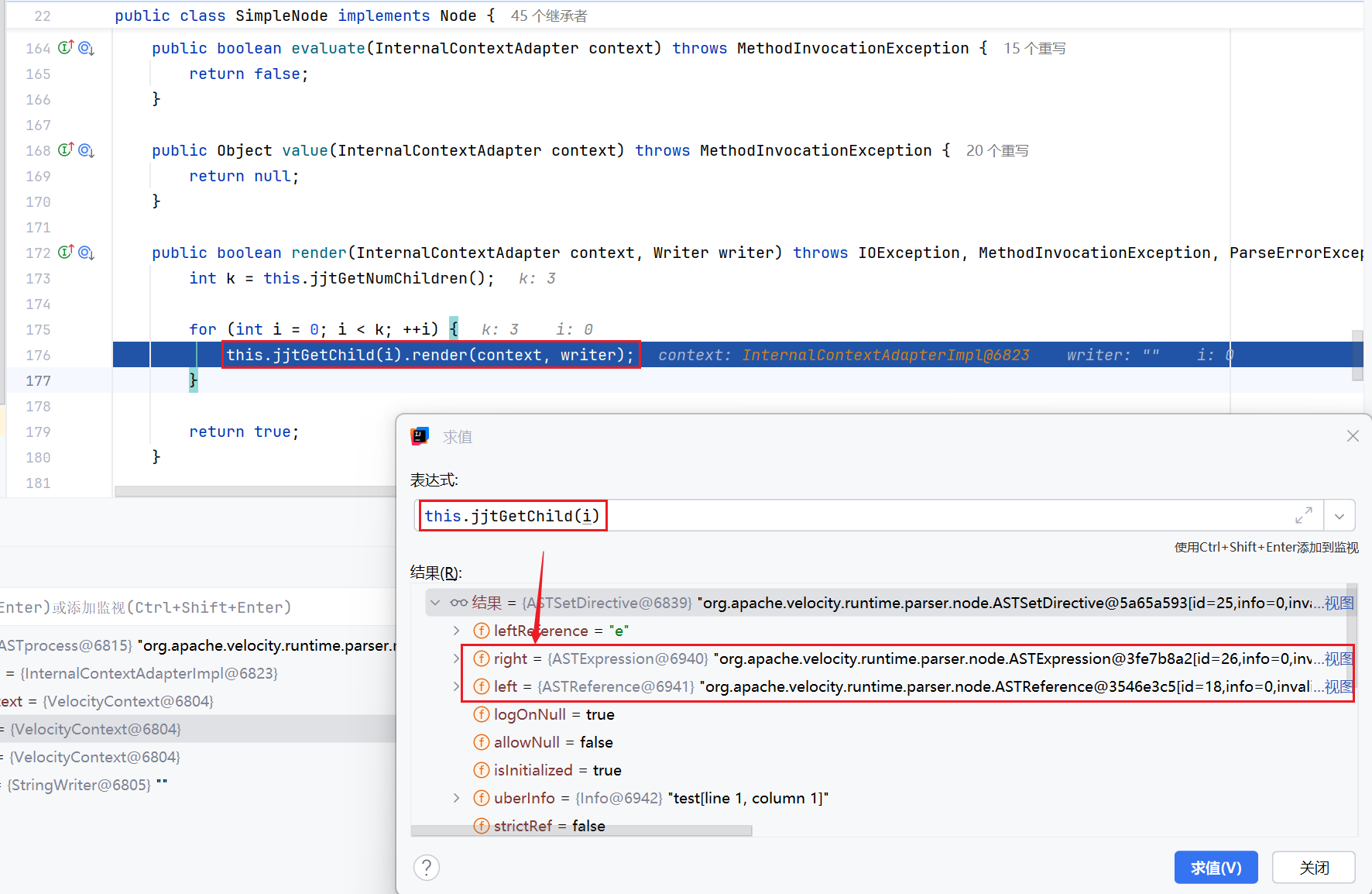Click line number 177 in gutter

[38, 380]
